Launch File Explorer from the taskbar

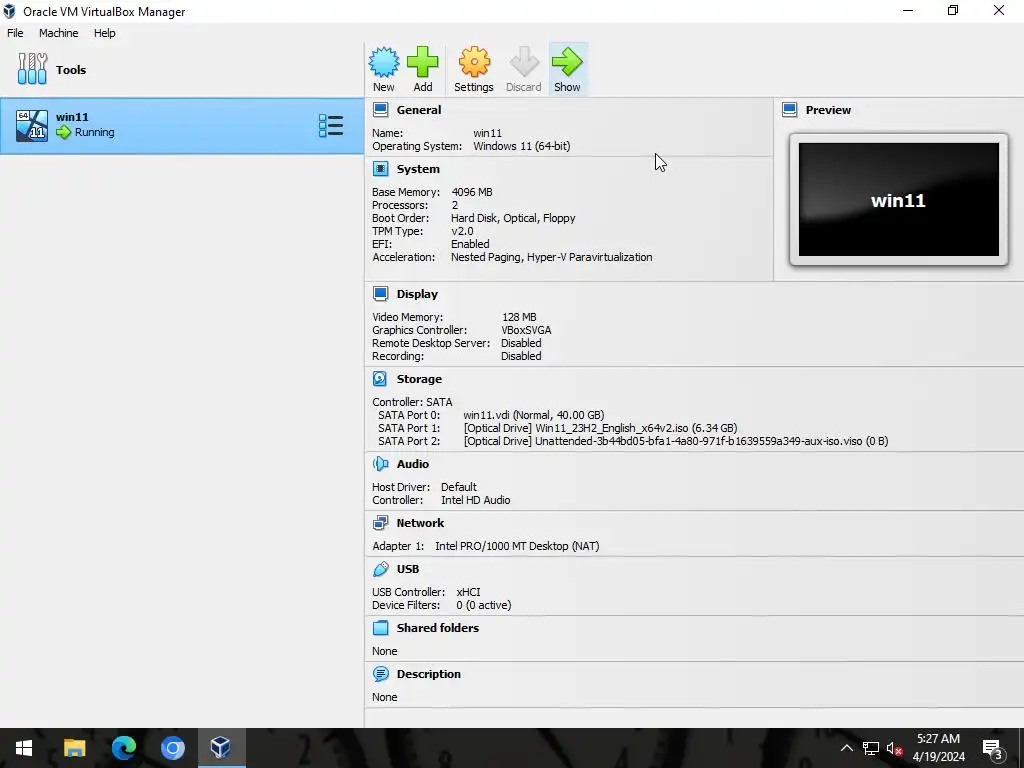74,748
